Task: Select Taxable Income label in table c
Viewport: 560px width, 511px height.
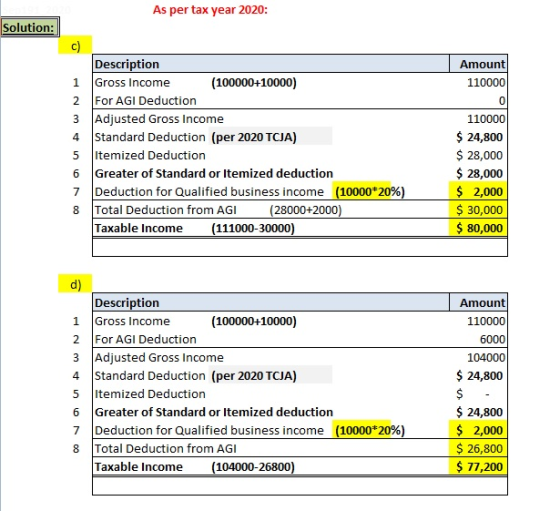Action: (x=139, y=228)
